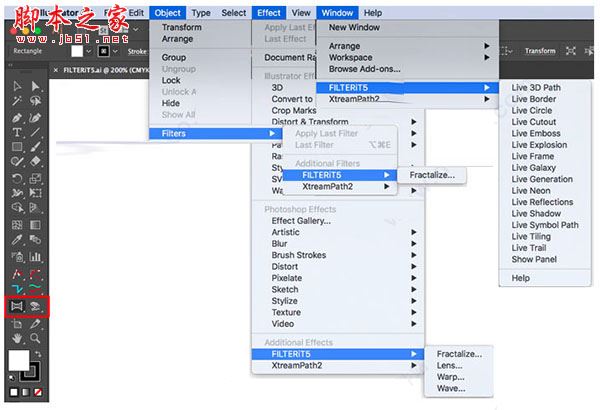Click the control bar white fill swatch
This screenshot has width=600, height=410.
tap(77, 51)
